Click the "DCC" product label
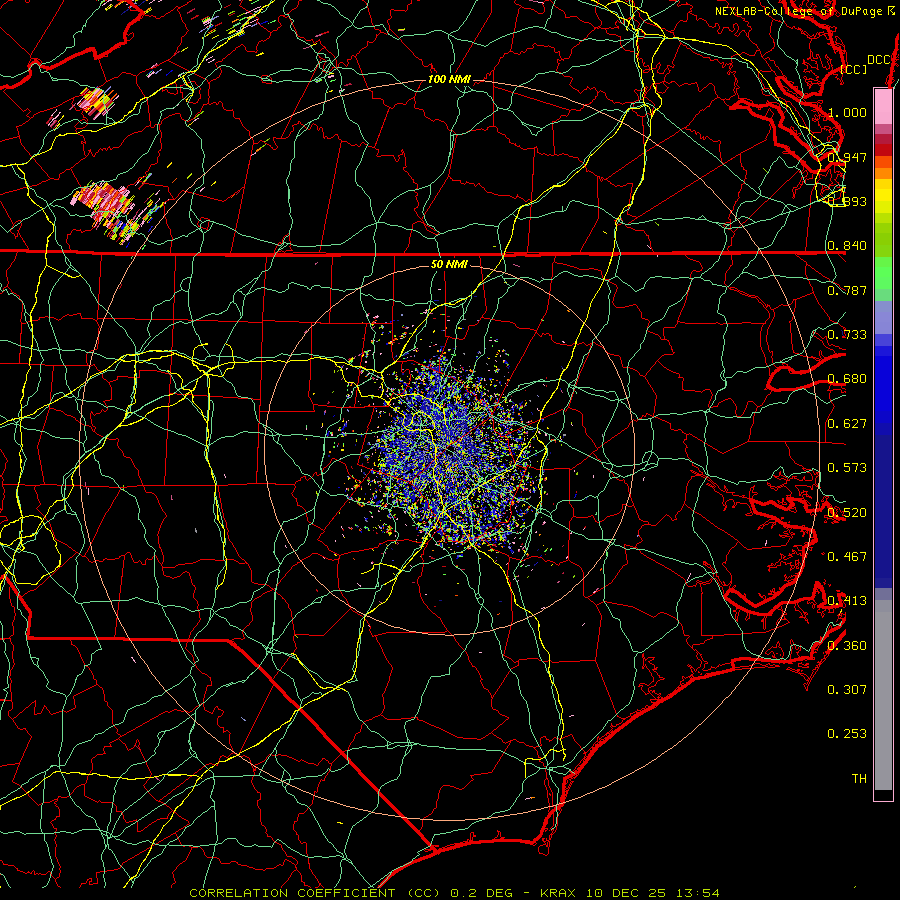The width and height of the screenshot is (900, 900). click(878, 60)
